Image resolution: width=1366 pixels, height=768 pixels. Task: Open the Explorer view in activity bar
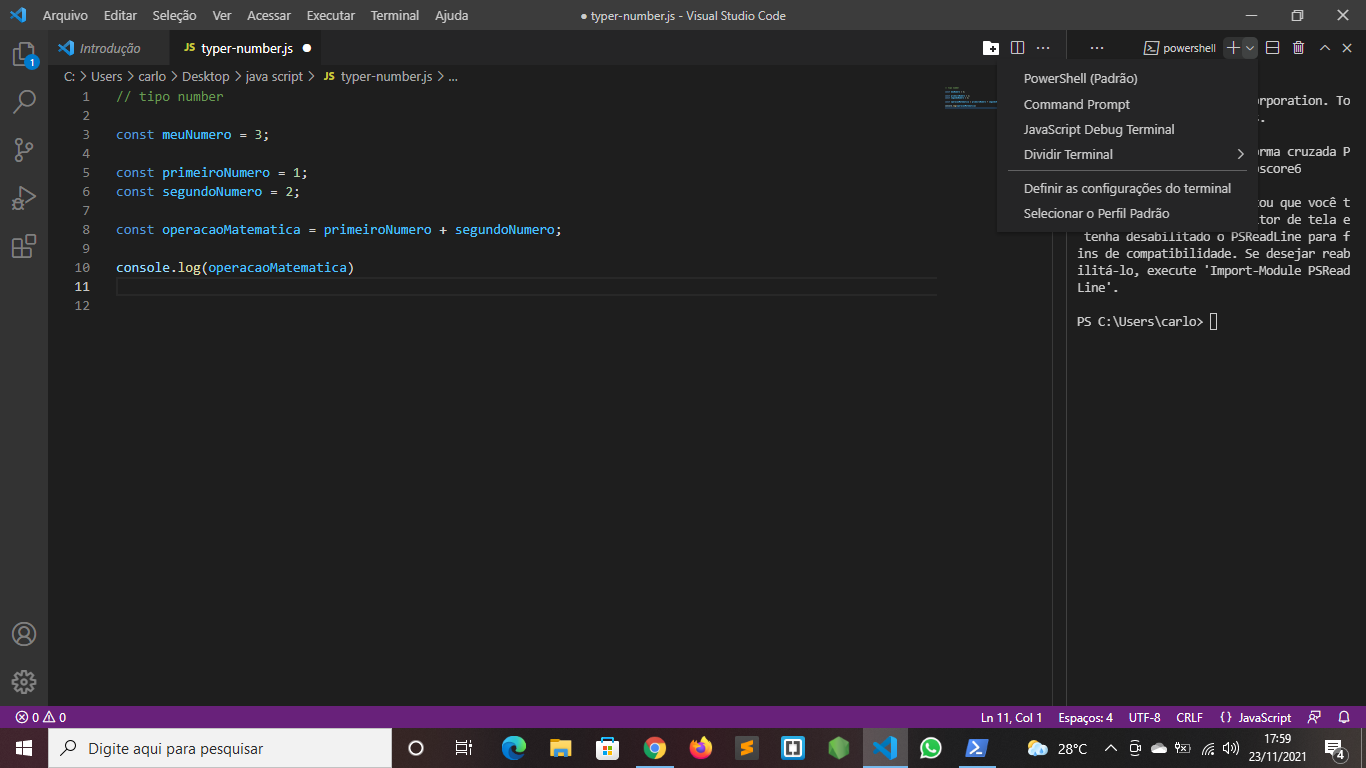coord(24,55)
